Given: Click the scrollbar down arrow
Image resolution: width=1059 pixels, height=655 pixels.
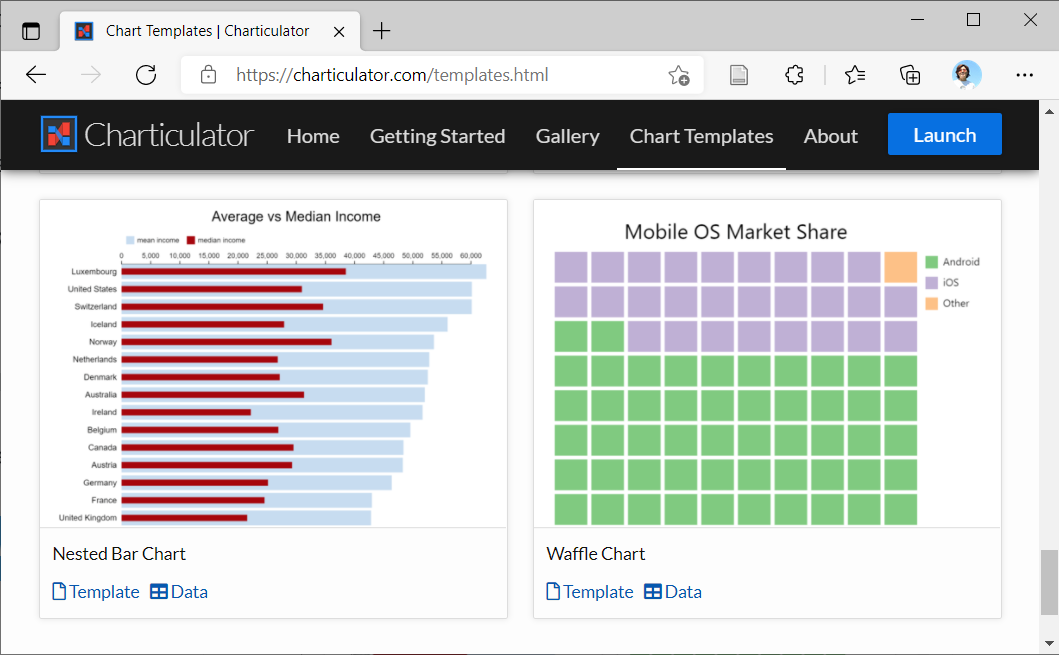Looking at the screenshot, I should 1049,644.
